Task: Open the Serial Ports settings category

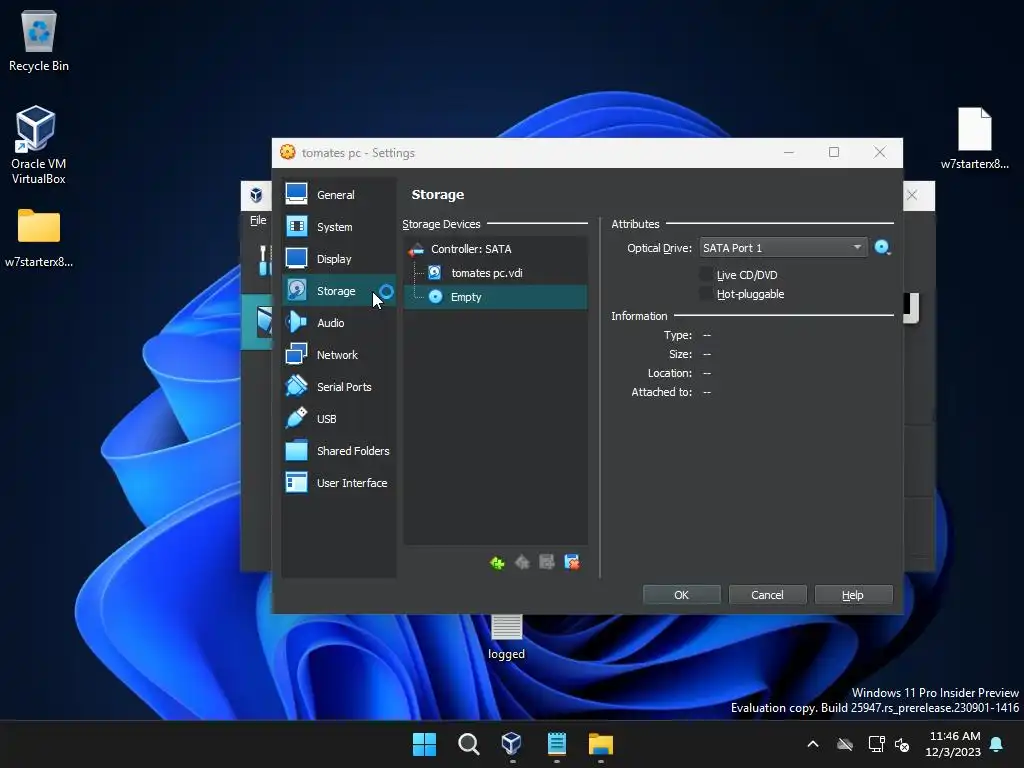Action: pyautogui.click(x=338, y=387)
